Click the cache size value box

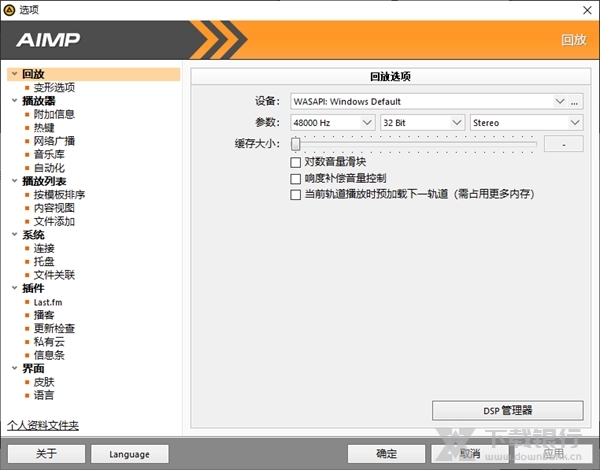pyautogui.click(x=564, y=144)
